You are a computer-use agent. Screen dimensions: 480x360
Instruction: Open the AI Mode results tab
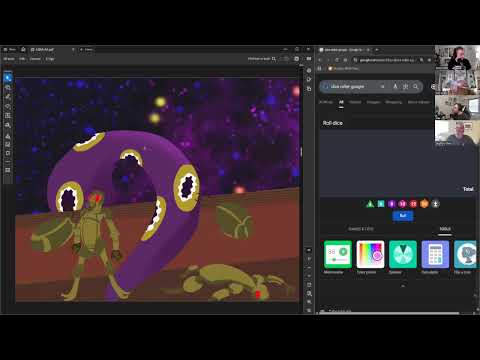tap(326, 102)
